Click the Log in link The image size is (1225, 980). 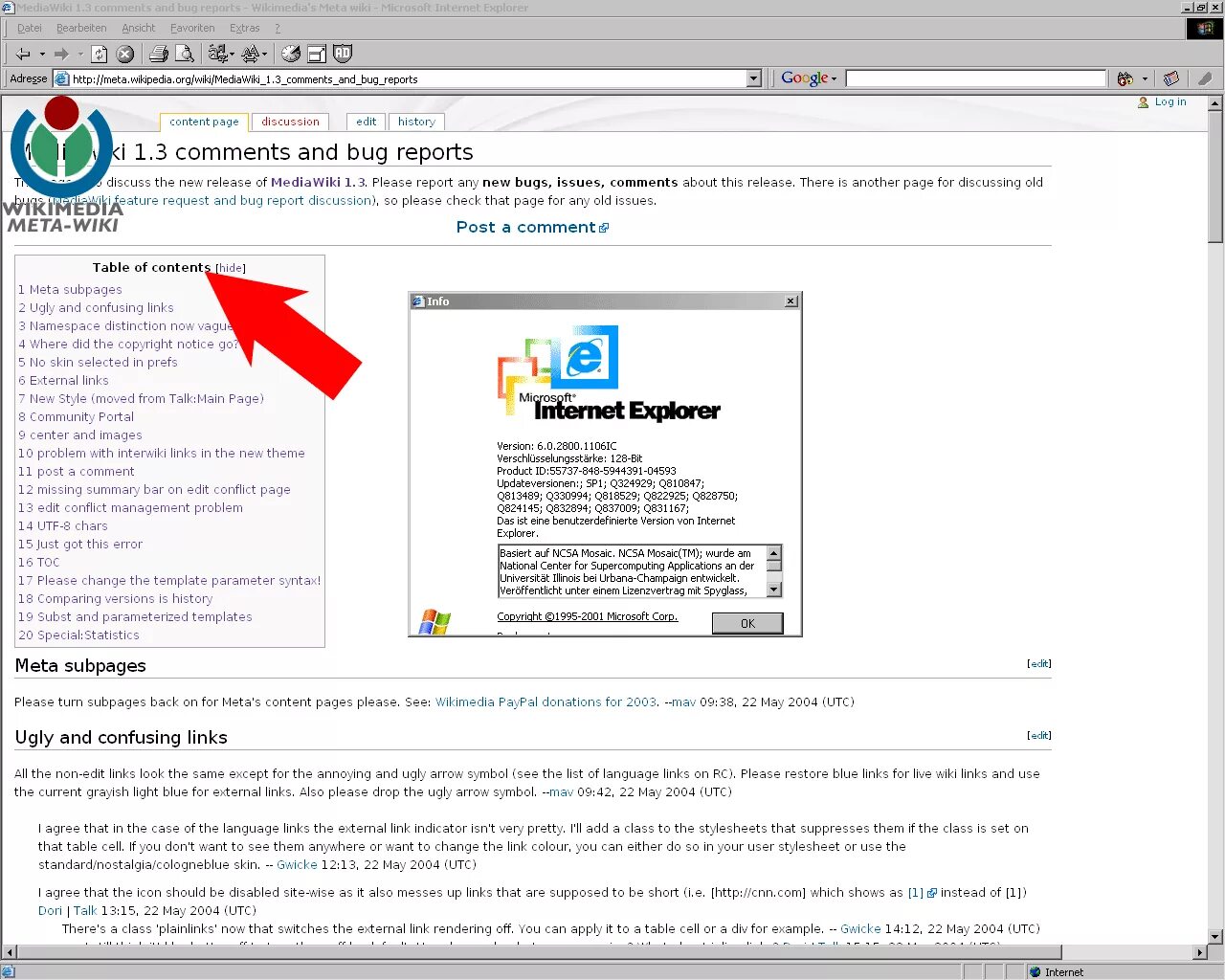click(1170, 101)
